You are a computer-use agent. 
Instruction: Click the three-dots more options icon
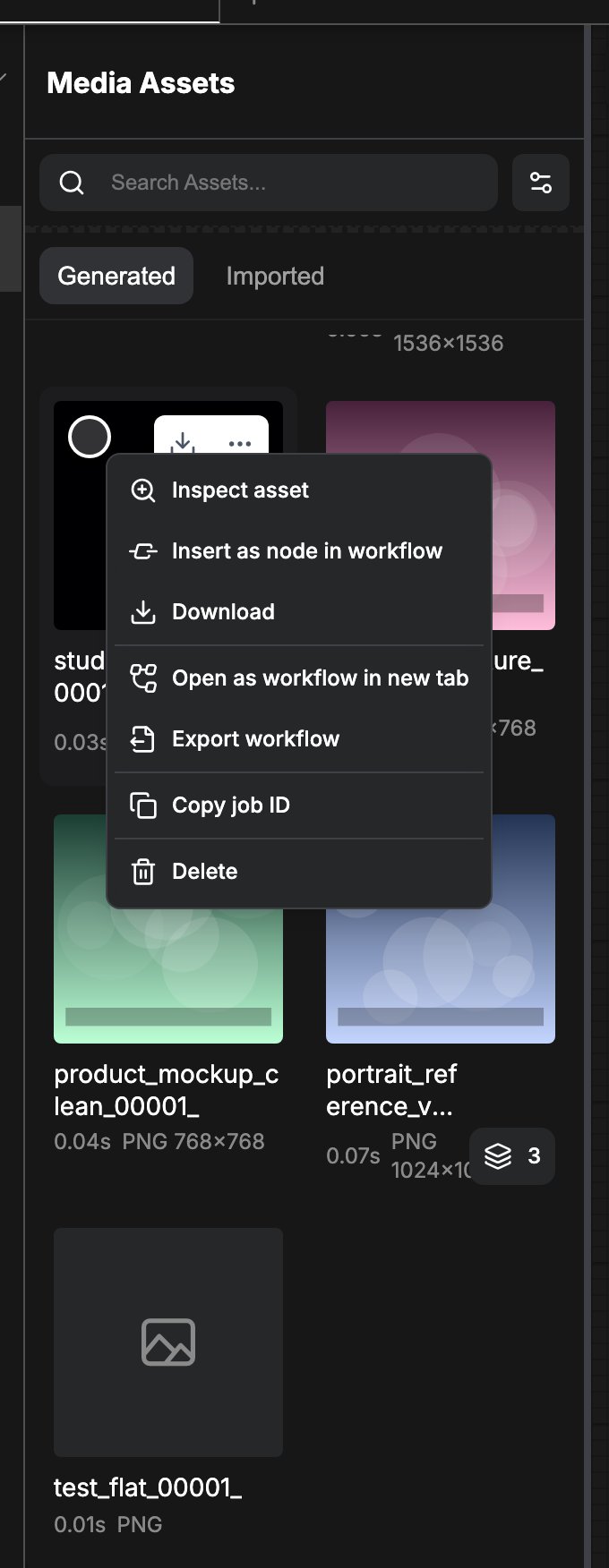(240, 443)
